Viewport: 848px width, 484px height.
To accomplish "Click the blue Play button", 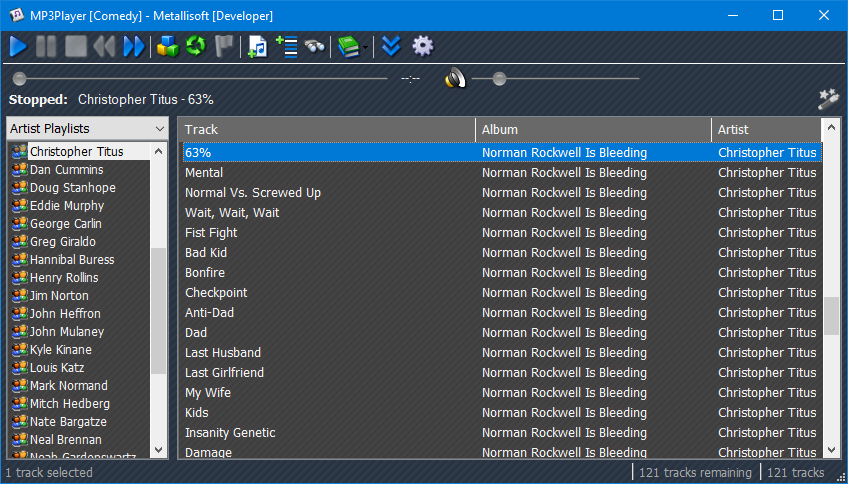I will pos(18,46).
